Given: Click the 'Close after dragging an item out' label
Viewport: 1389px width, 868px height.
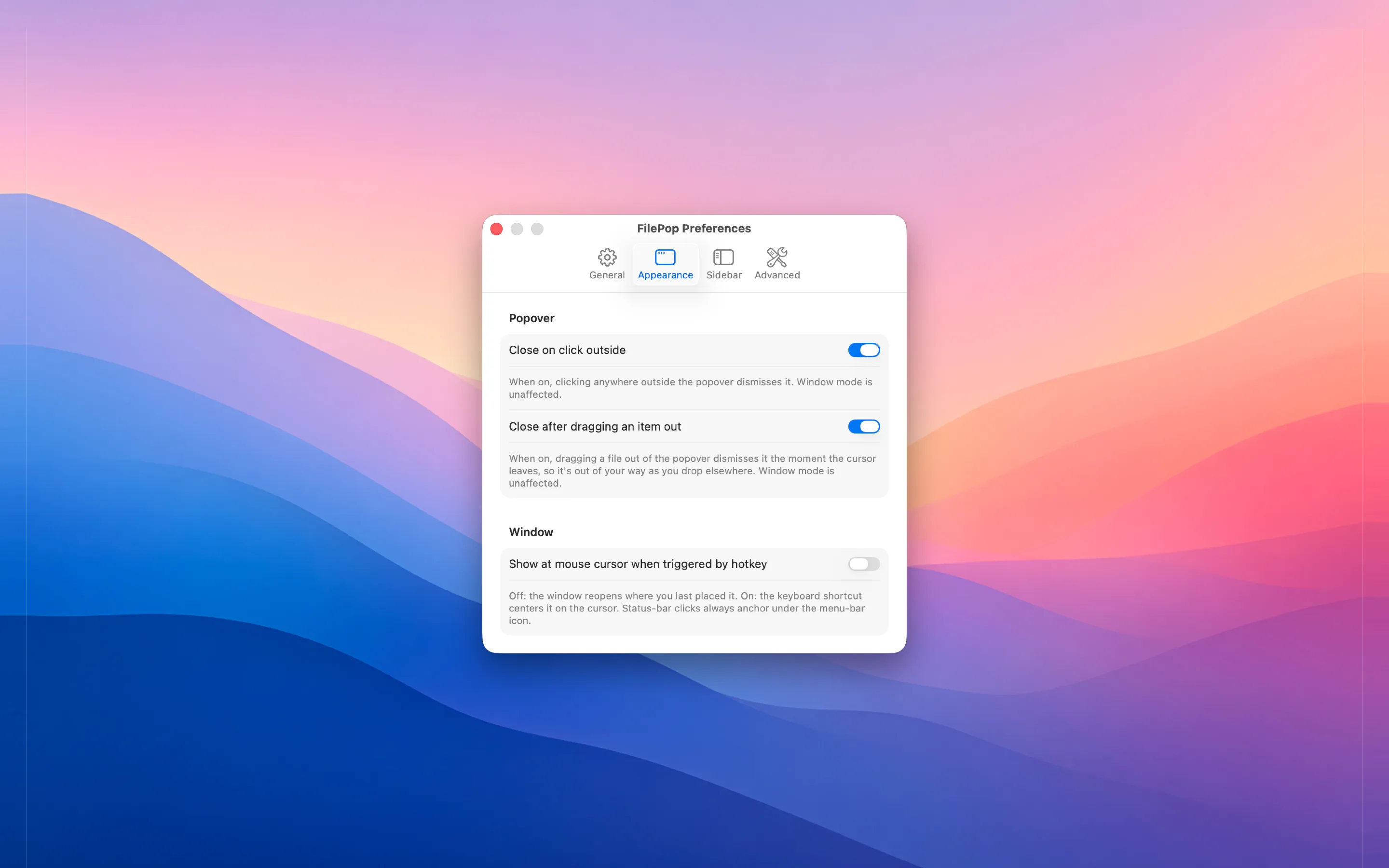Looking at the screenshot, I should (595, 427).
